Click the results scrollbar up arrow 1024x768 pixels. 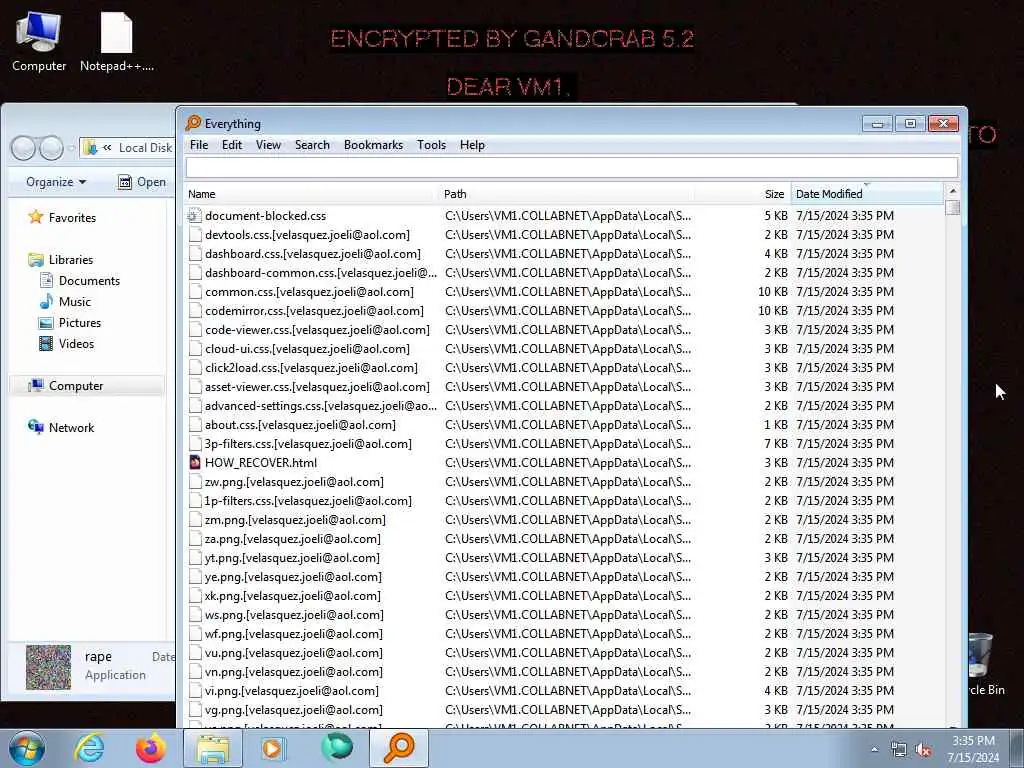pos(953,191)
